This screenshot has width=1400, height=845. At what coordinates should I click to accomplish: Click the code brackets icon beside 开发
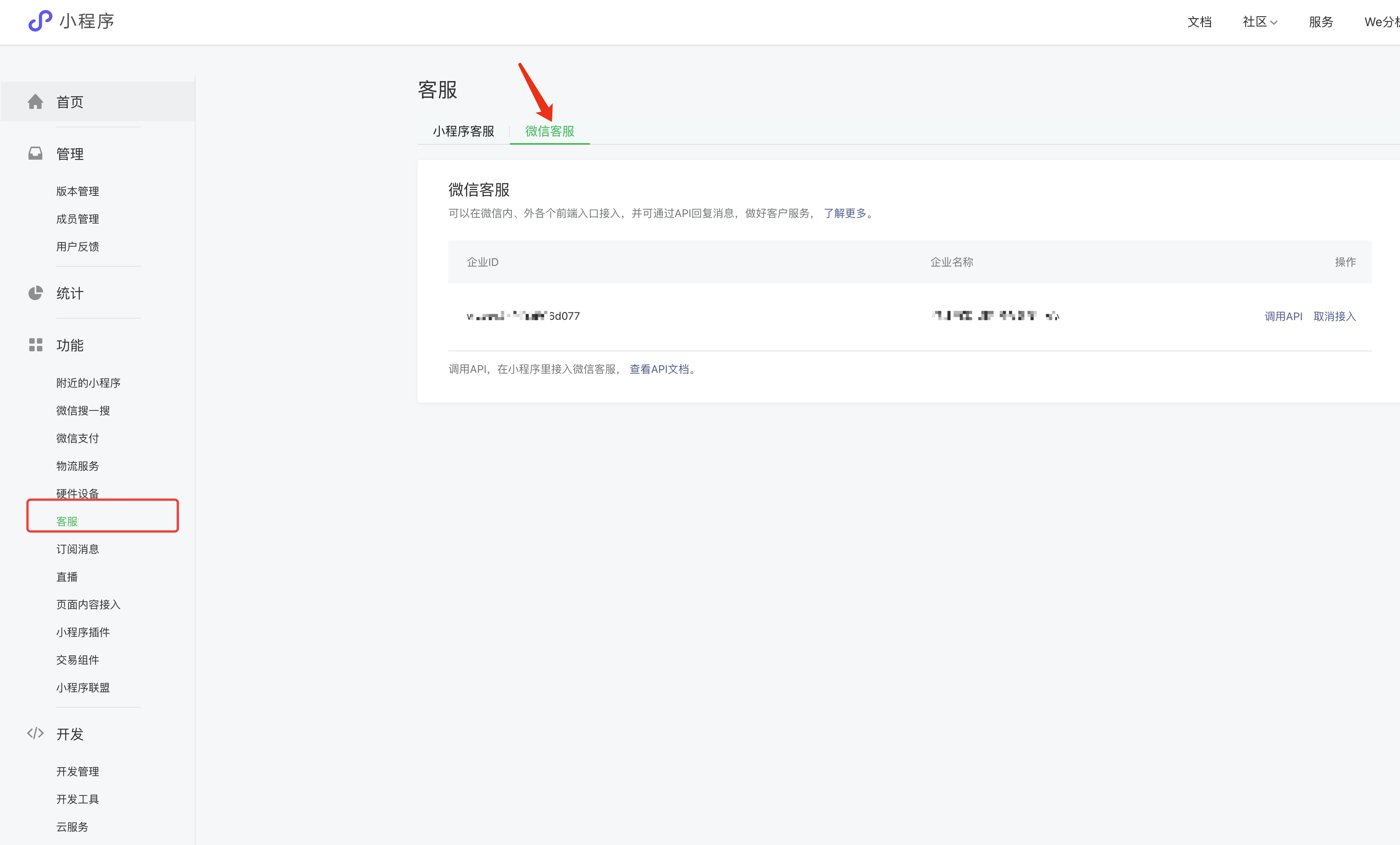click(35, 734)
